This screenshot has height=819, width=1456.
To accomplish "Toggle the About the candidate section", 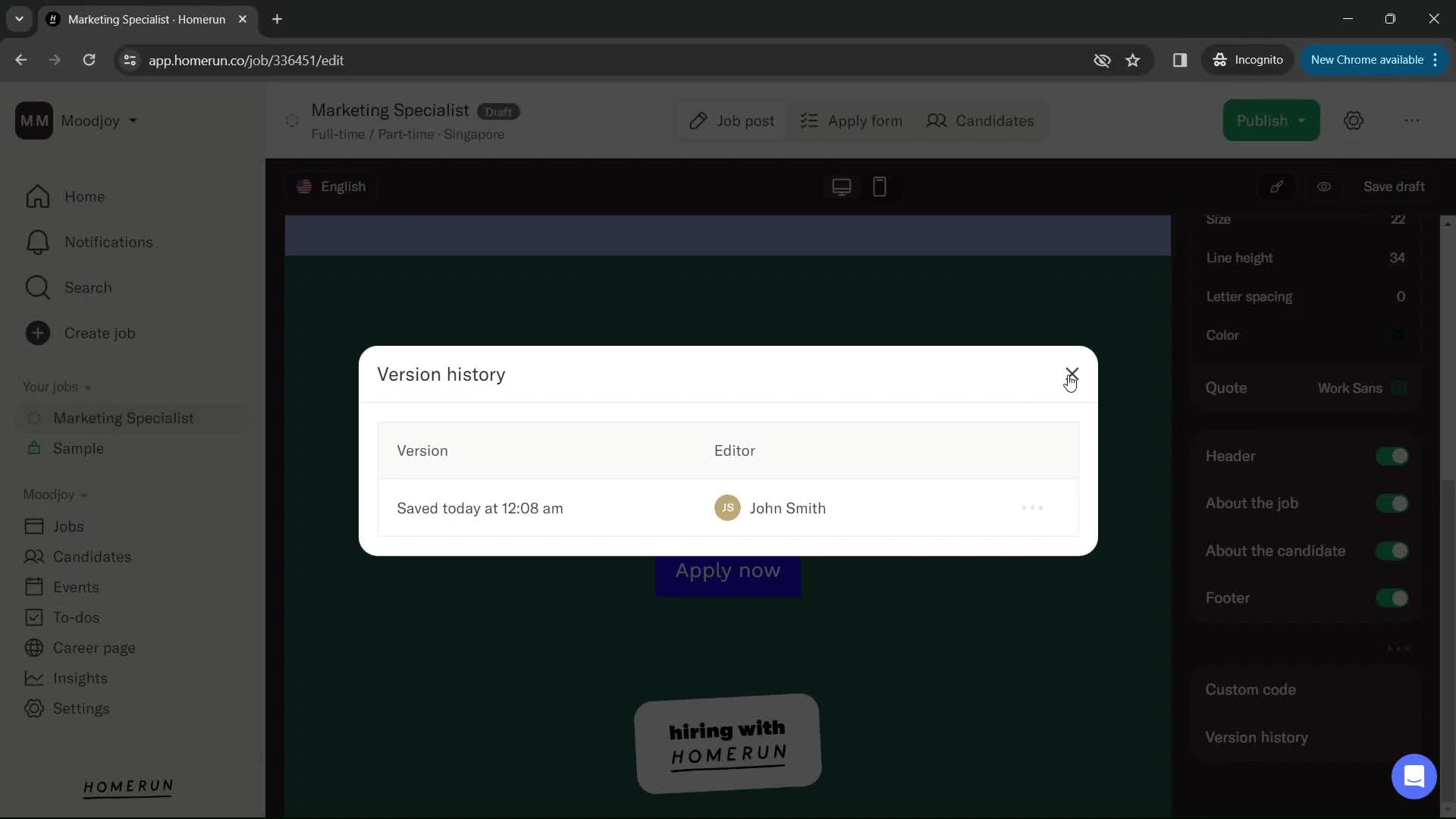I will click(1396, 551).
